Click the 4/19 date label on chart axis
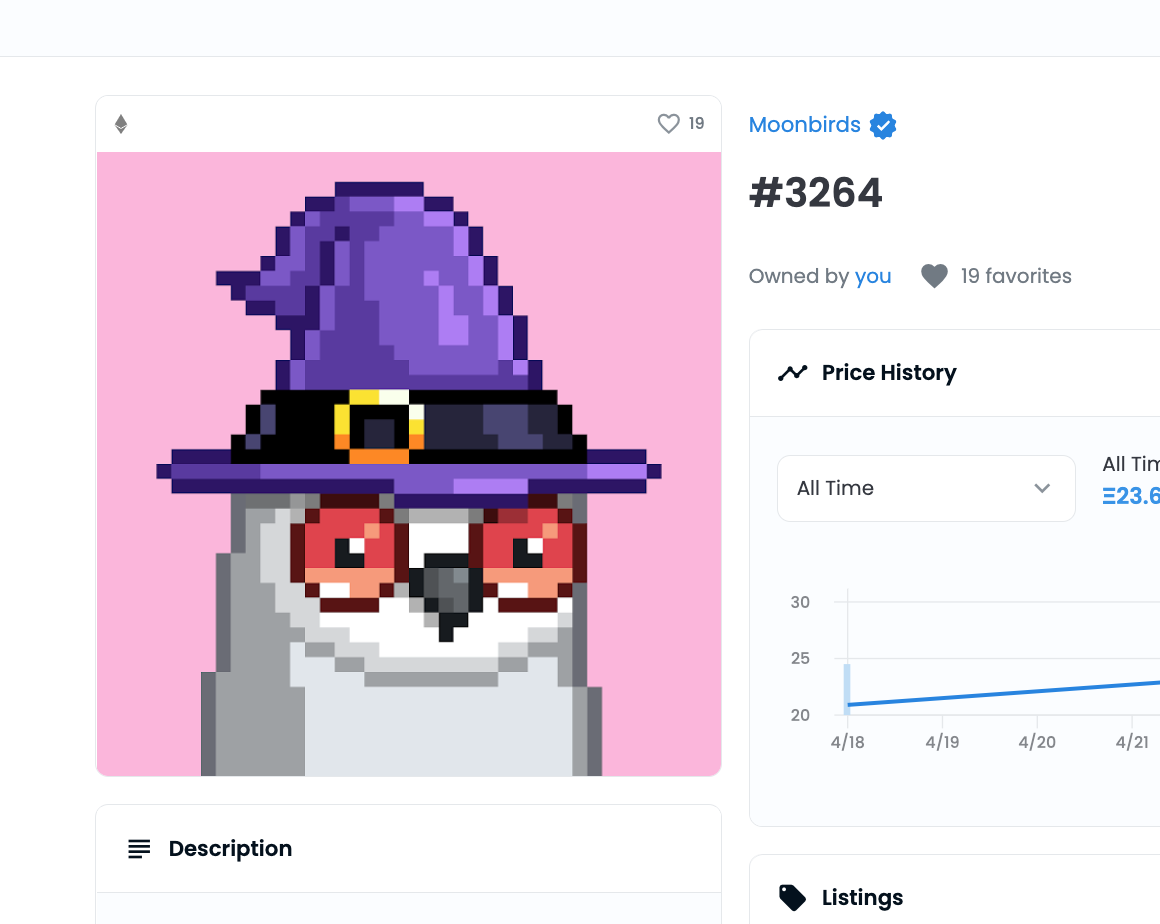 942,742
